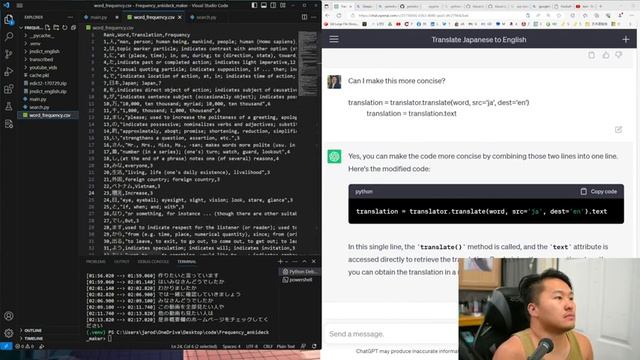The width and height of the screenshot is (640, 360).
Task: Copy the previous response via clipboard icon
Action: coord(591,55)
